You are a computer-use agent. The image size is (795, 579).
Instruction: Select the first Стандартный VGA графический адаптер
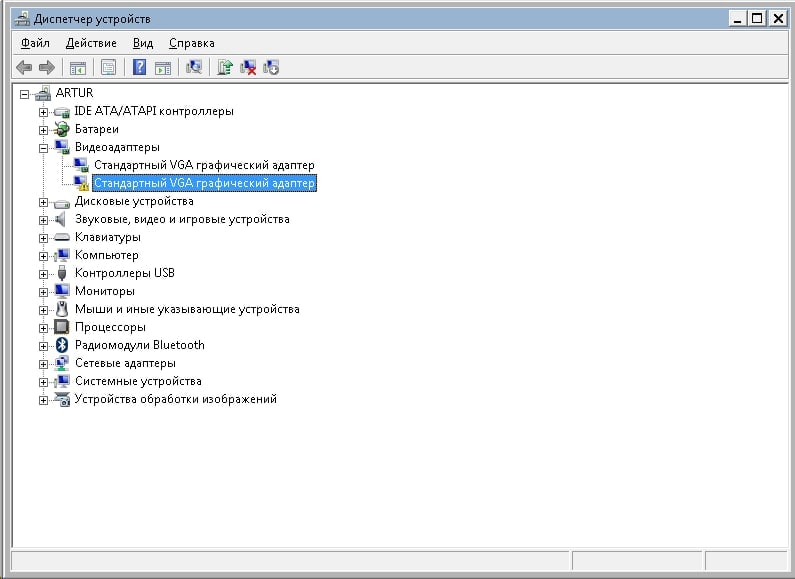(x=204, y=165)
